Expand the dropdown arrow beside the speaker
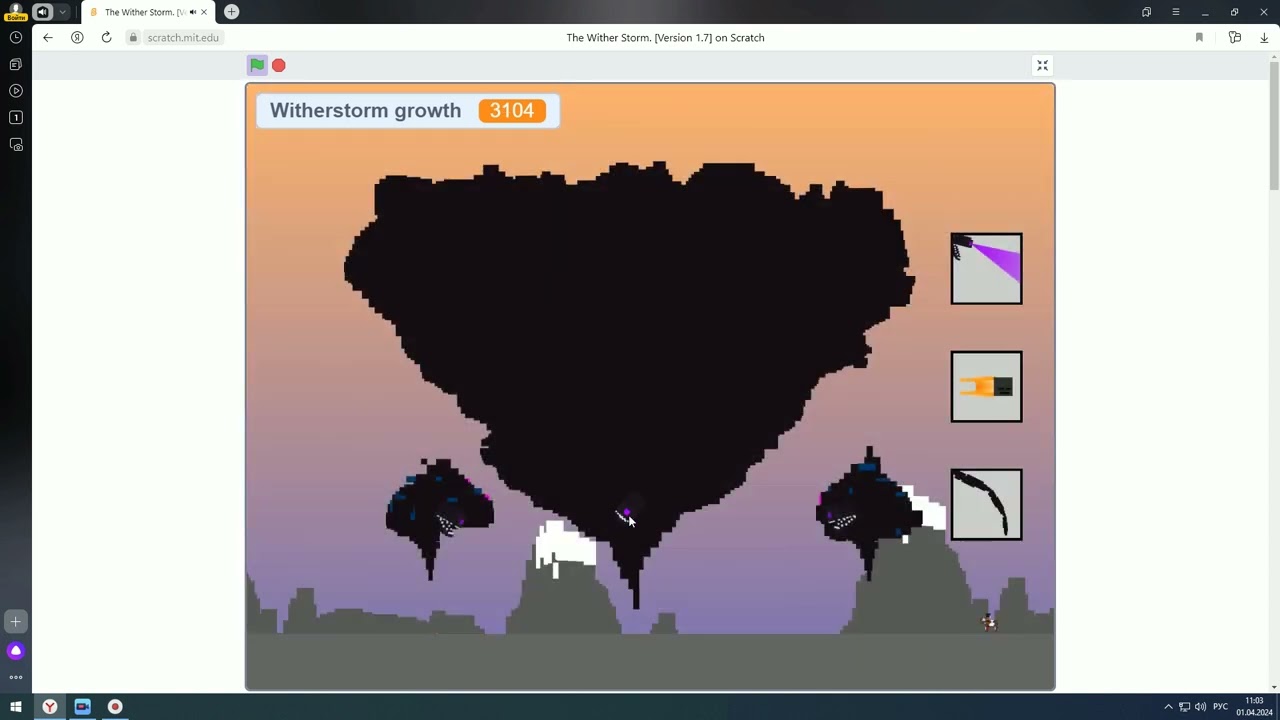This screenshot has width=1280, height=720. (x=62, y=12)
